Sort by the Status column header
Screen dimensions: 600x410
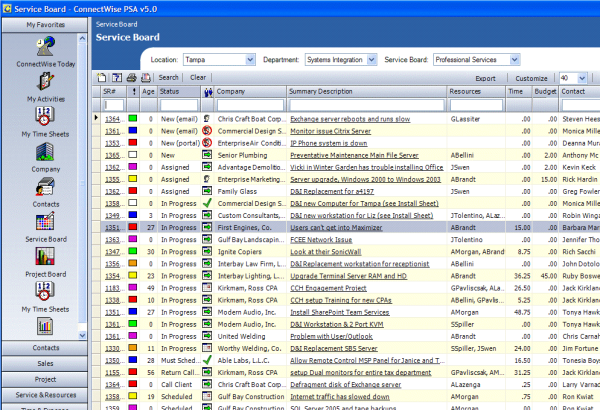click(179, 92)
